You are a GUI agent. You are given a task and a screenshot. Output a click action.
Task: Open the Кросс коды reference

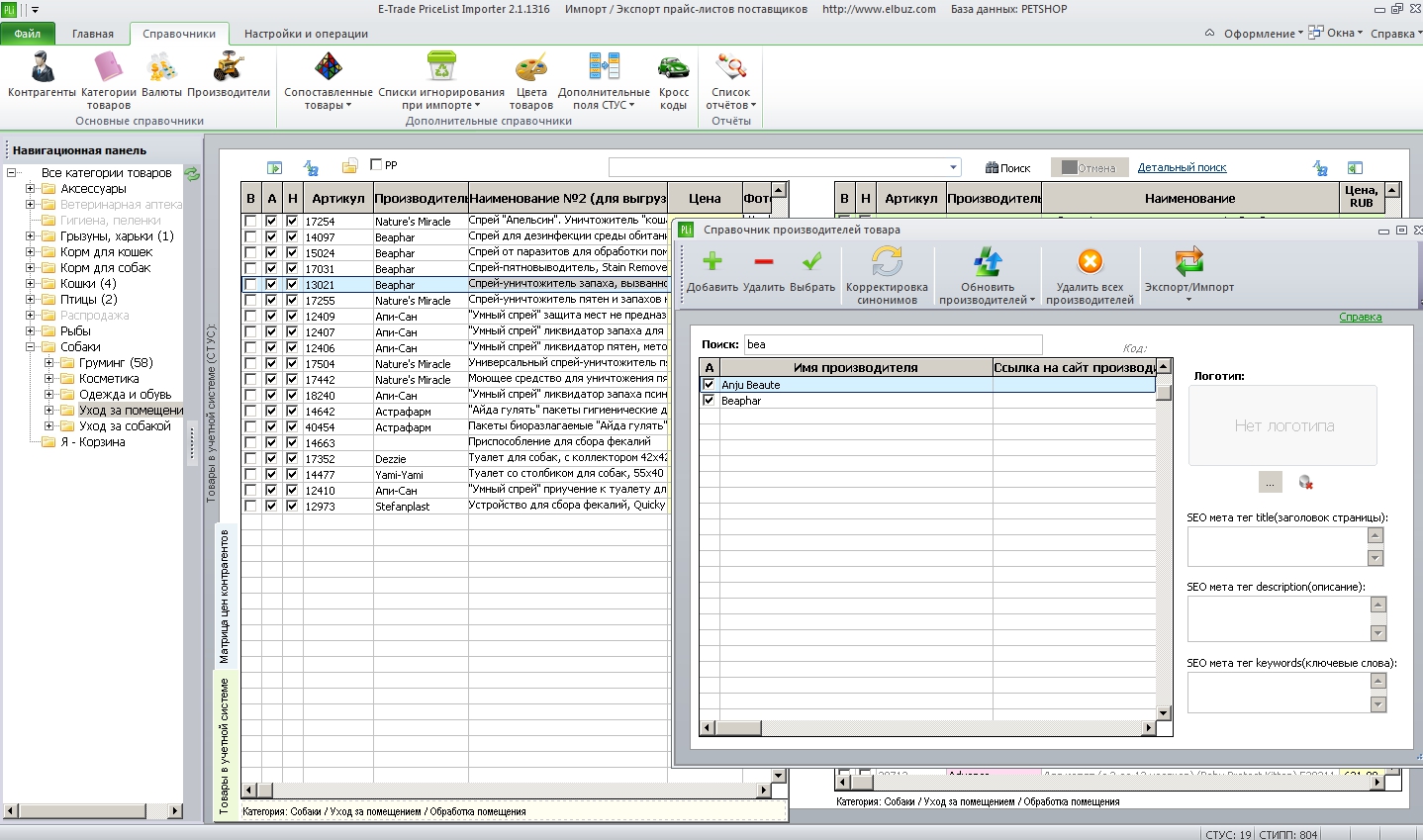click(x=674, y=81)
